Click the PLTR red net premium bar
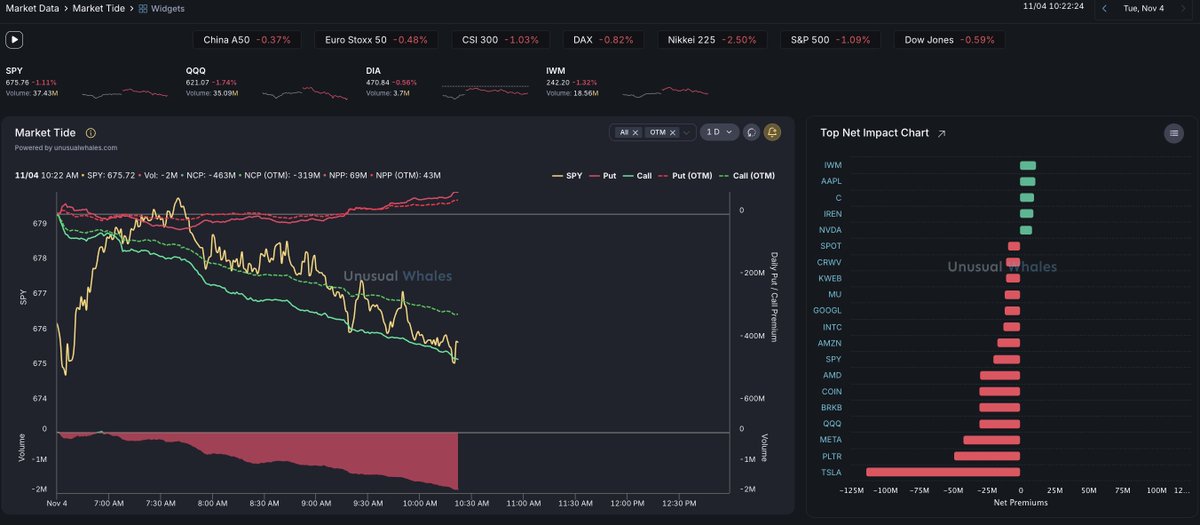The width and height of the screenshot is (1200, 525). pyautogui.click(x=987, y=456)
